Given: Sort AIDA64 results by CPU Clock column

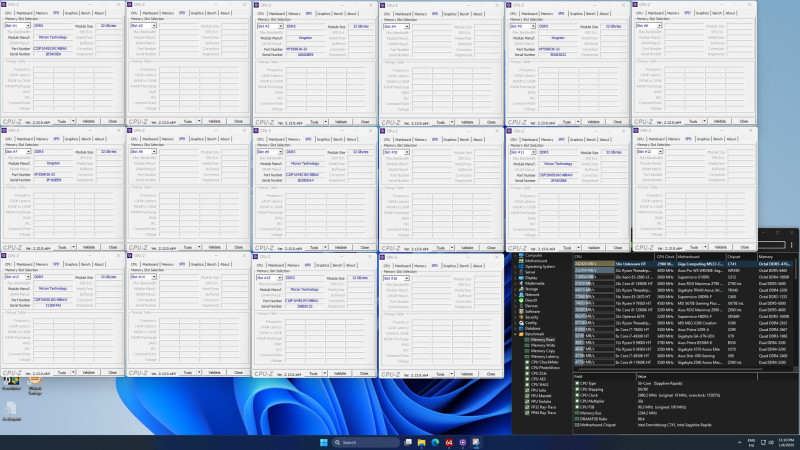Looking at the screenshot, I should click(x=666, y=257).
